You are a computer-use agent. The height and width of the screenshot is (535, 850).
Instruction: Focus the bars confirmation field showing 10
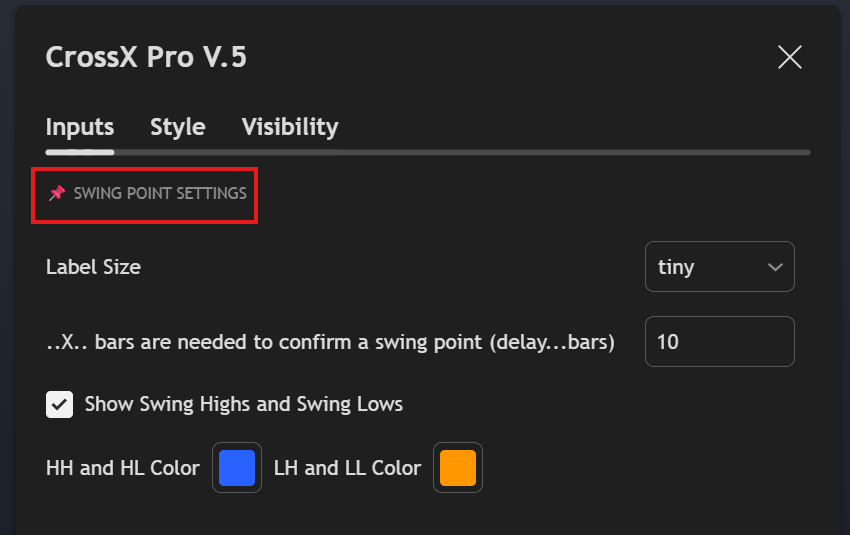click(719, 342)
